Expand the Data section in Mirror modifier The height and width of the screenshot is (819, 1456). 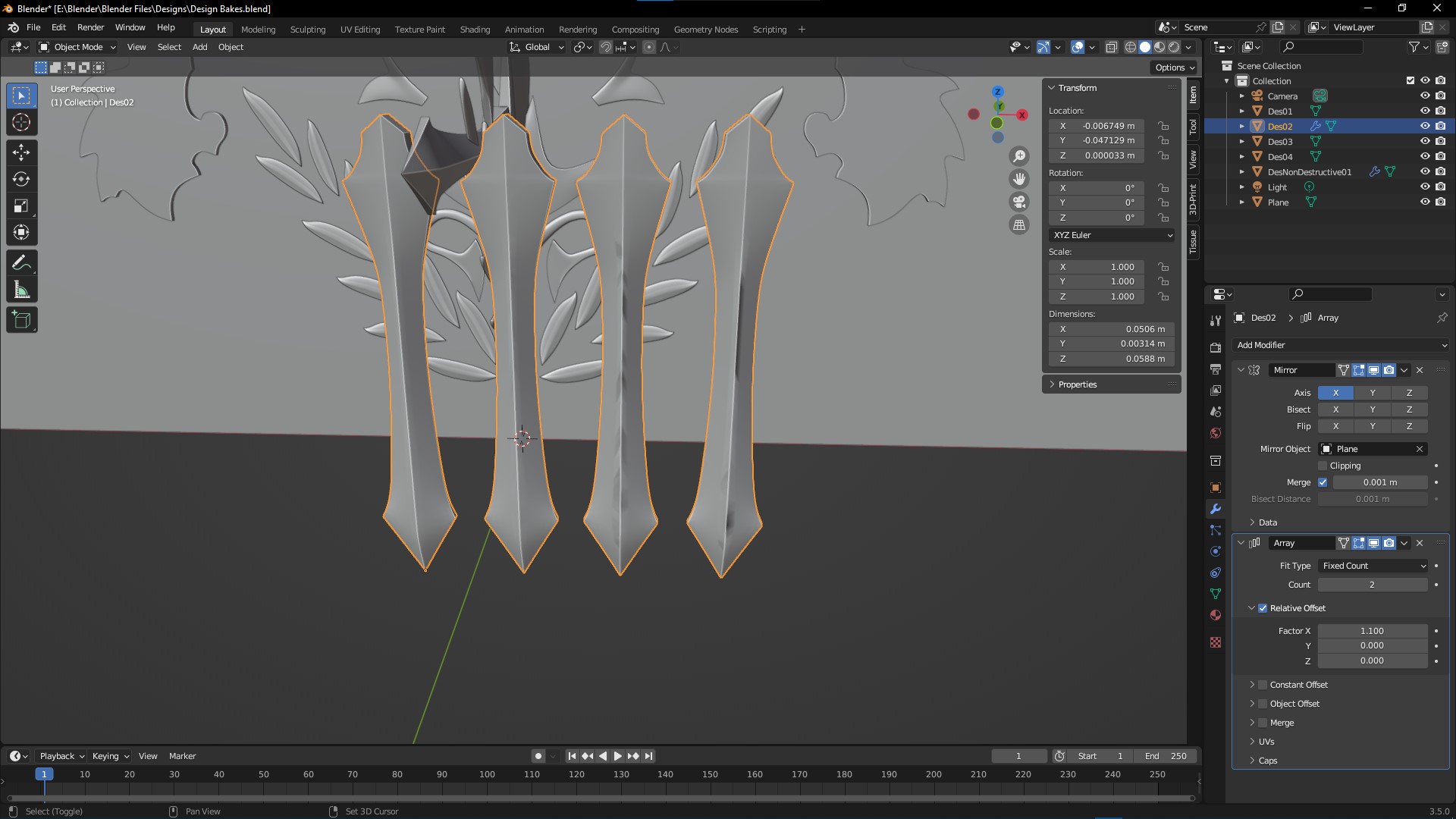click(x=1267, y=522)
